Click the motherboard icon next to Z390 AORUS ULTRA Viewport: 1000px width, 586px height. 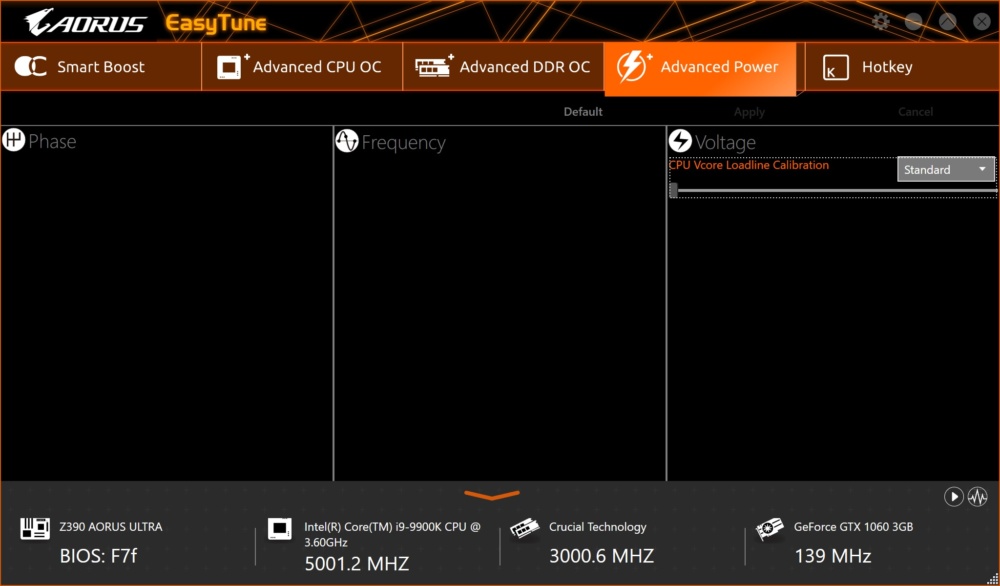click(35, 529)
